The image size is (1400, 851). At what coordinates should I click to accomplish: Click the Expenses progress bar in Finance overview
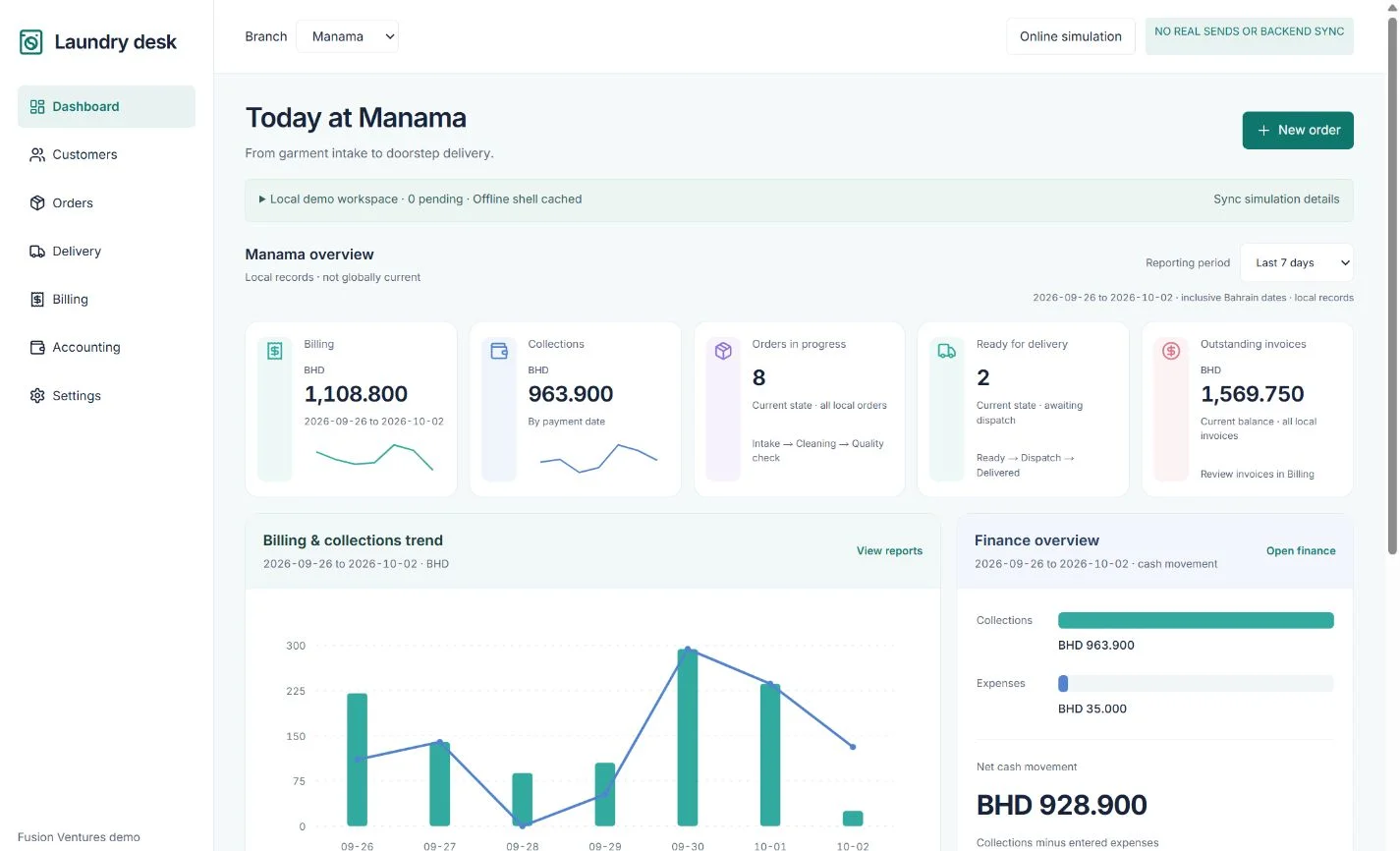point(1196,683)
